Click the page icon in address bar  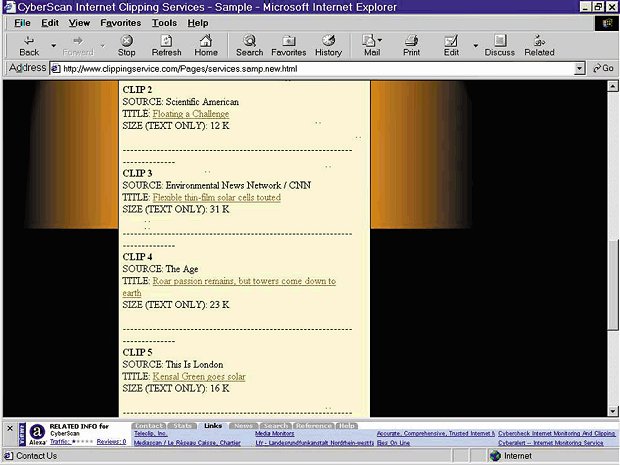point(56,68)
